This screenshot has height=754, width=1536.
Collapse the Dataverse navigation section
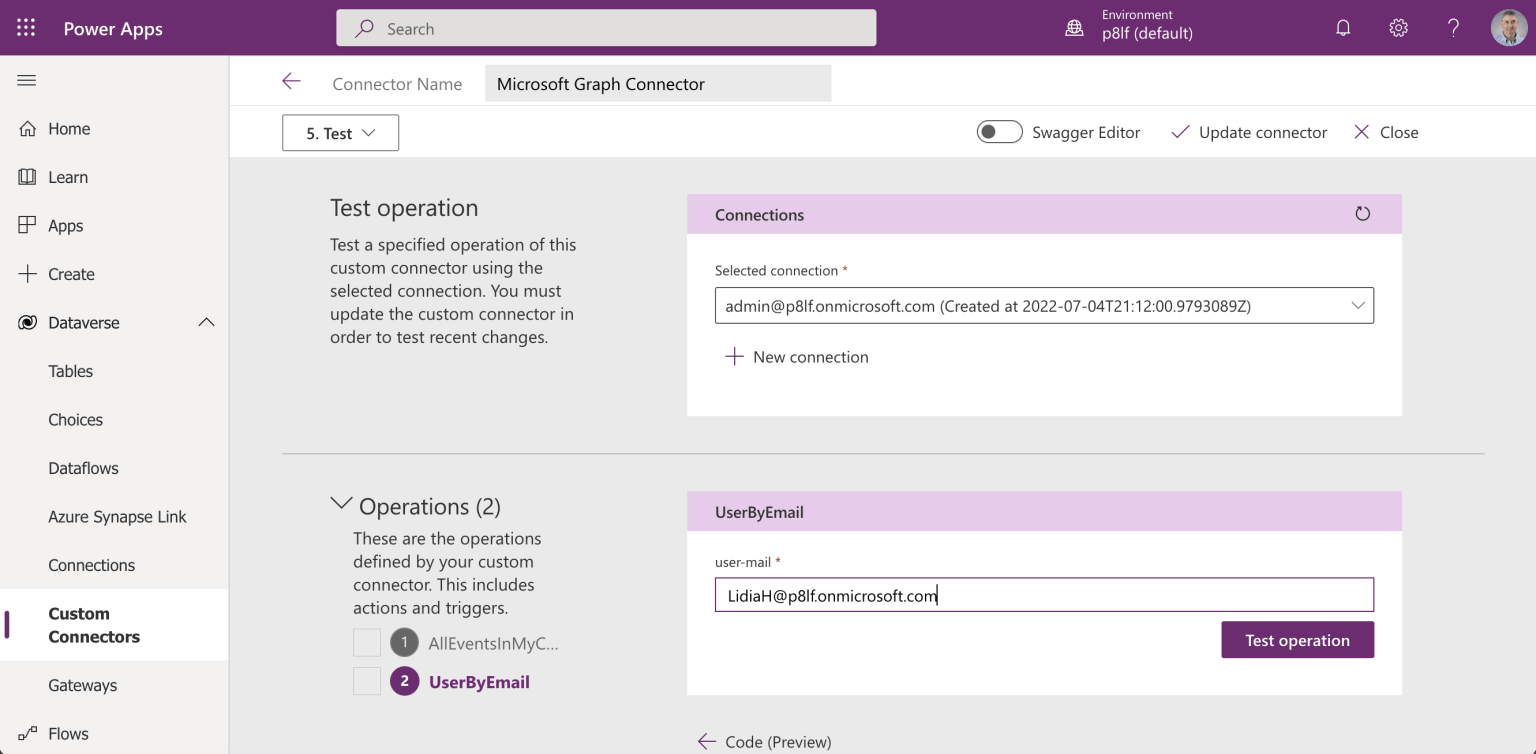pyautogui.click(x=206, y=322)
